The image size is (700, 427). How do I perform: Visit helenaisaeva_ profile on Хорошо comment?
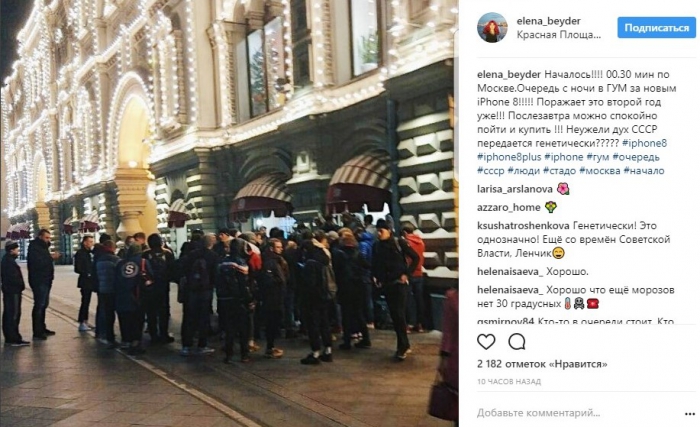tap(510, 272)
